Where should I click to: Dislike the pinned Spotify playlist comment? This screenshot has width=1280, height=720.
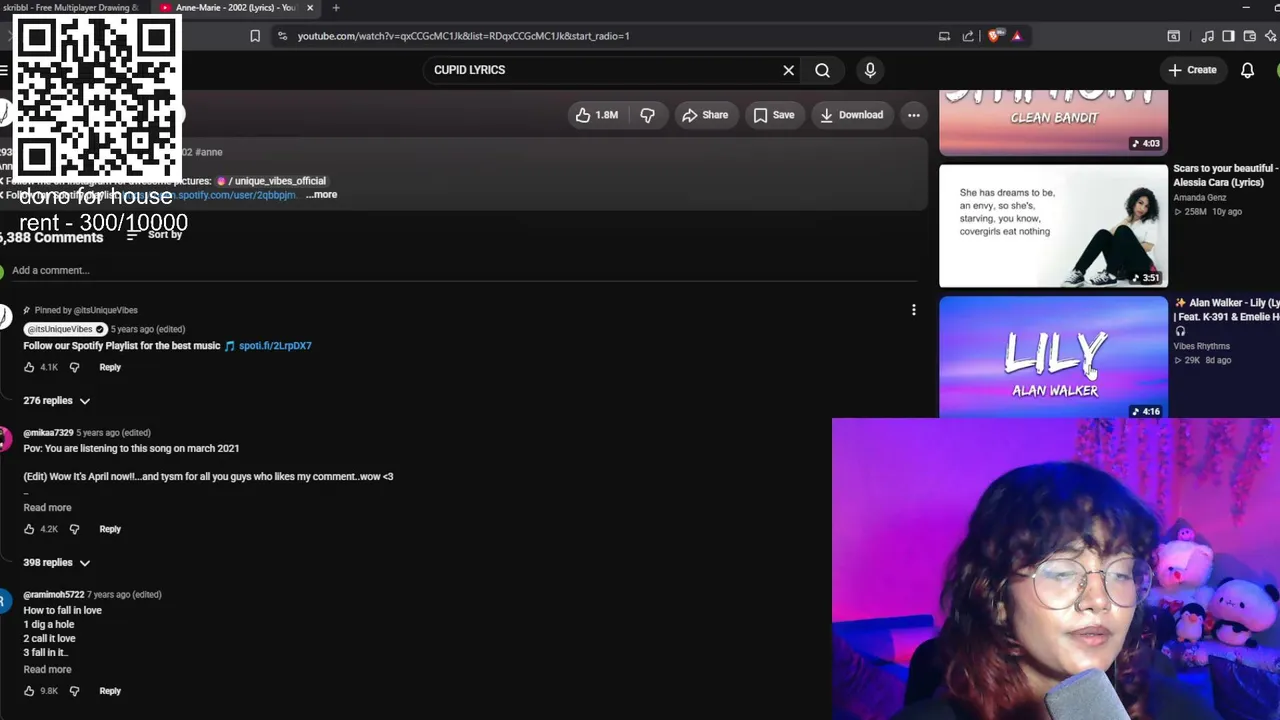74,367
